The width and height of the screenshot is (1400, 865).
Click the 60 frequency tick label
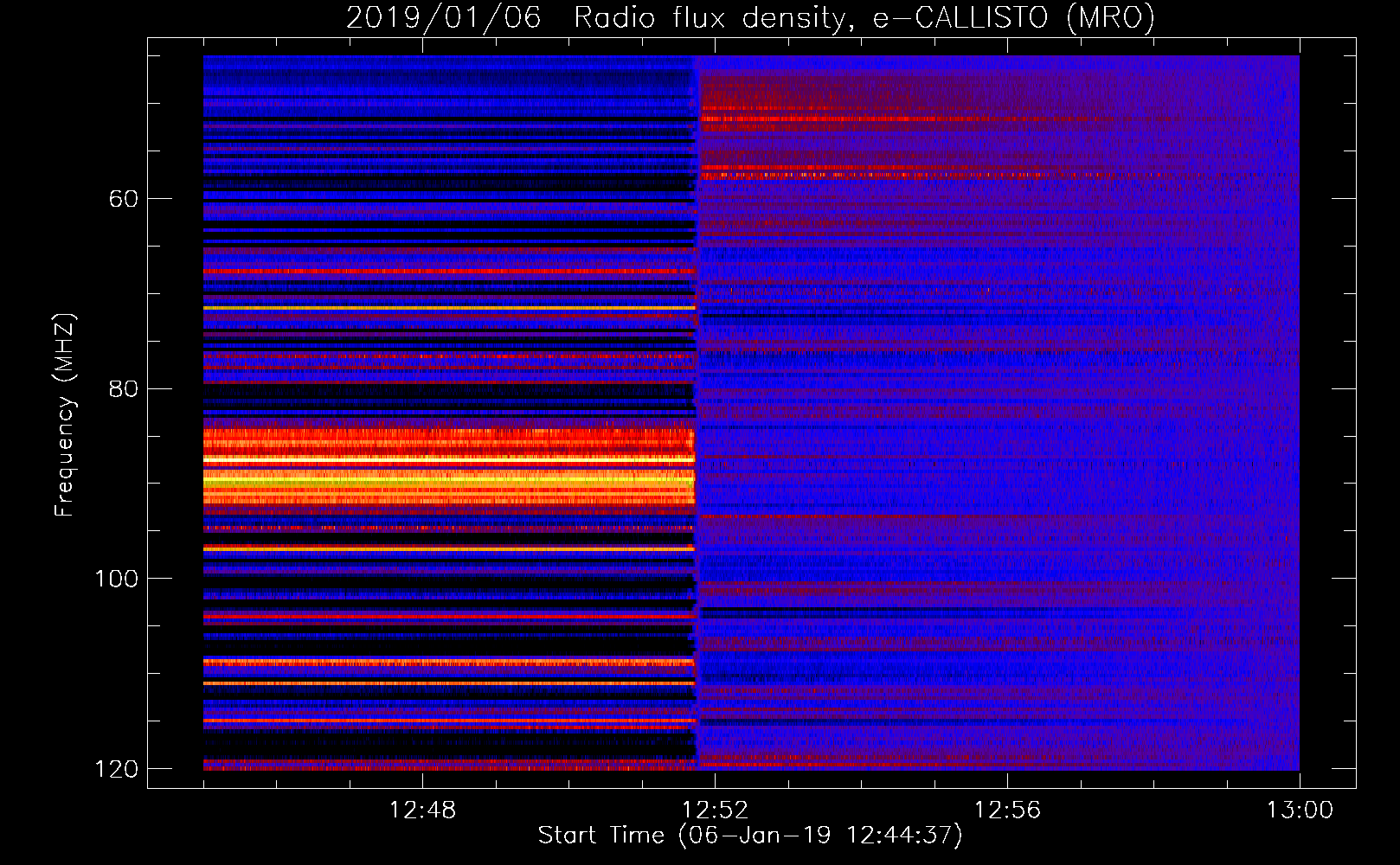(x=123, y=199)
